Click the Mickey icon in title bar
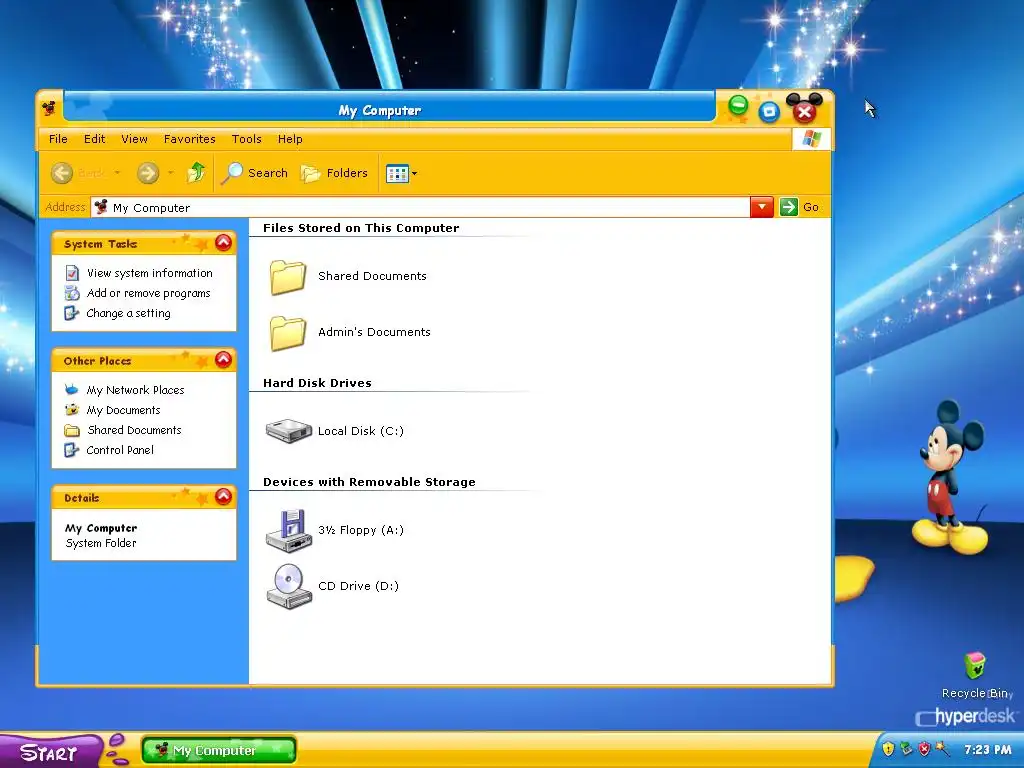Image resolution: width=1024 pixels, height=768 pixels. coord(49,108)
